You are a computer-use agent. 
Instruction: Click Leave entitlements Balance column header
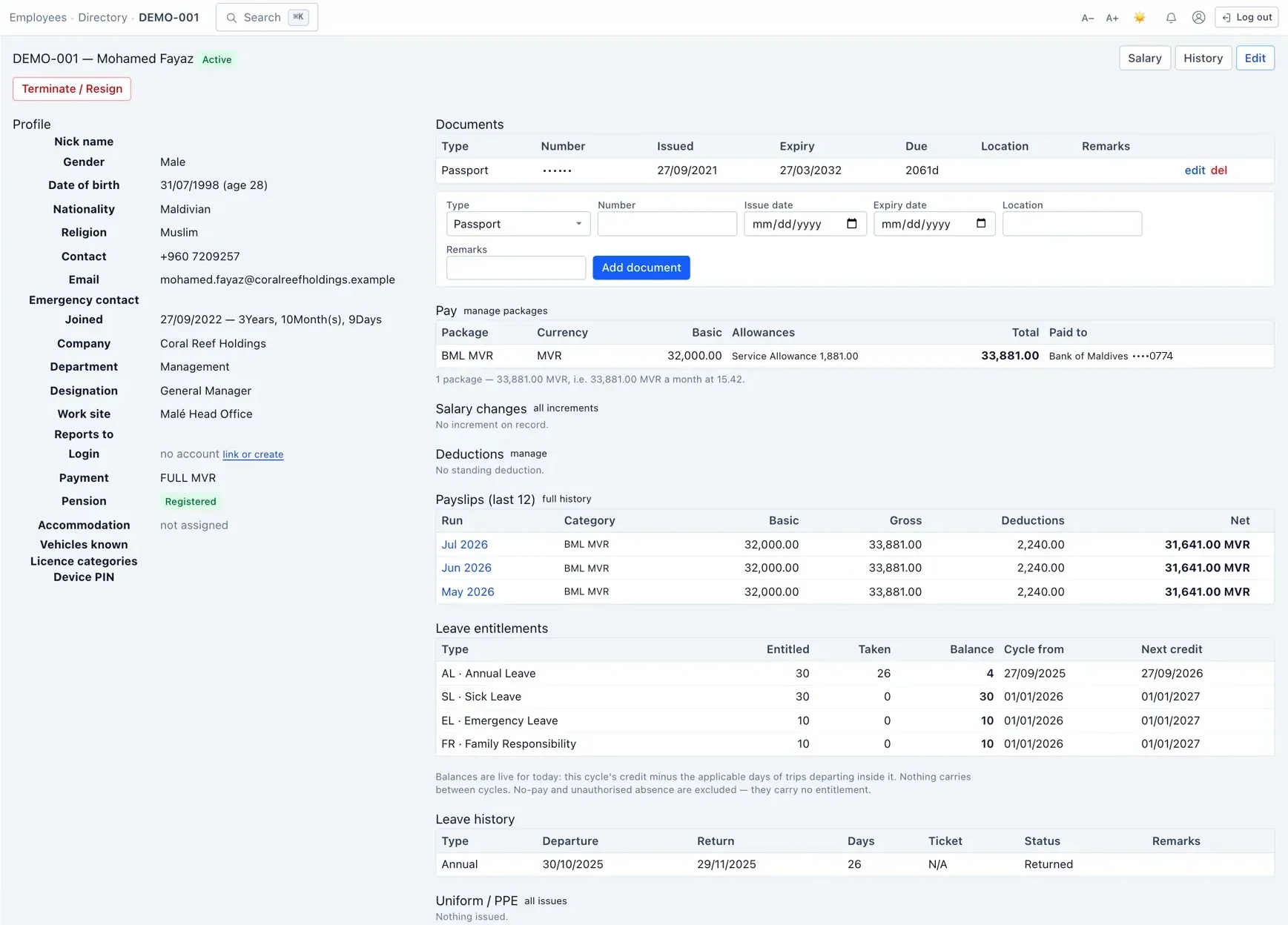(x=971, y=649)
